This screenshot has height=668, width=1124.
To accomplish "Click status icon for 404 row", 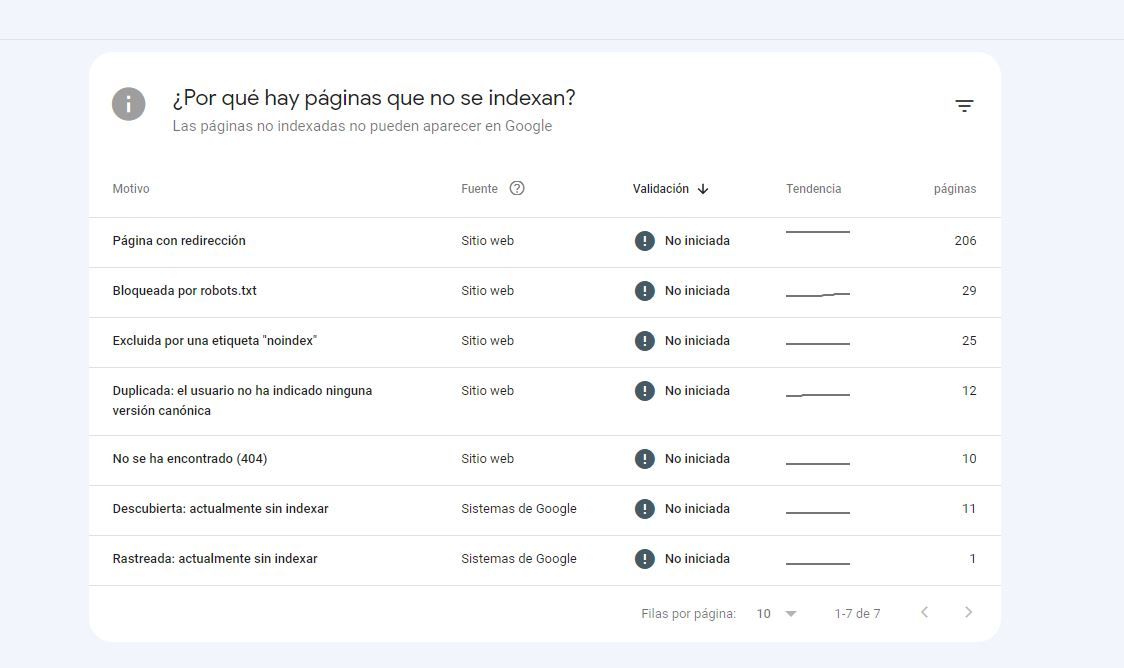I will click(x=644, y=459).
